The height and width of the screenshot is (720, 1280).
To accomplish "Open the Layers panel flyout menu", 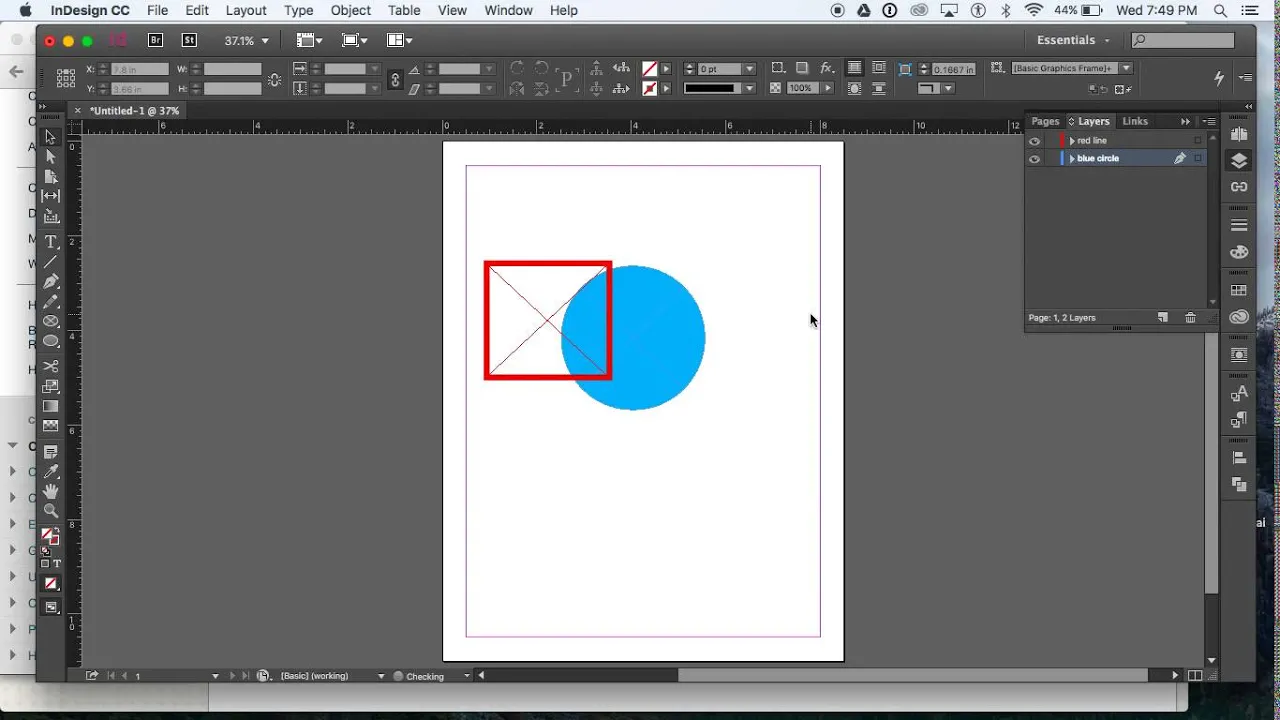I will [x=1209, y=121].
